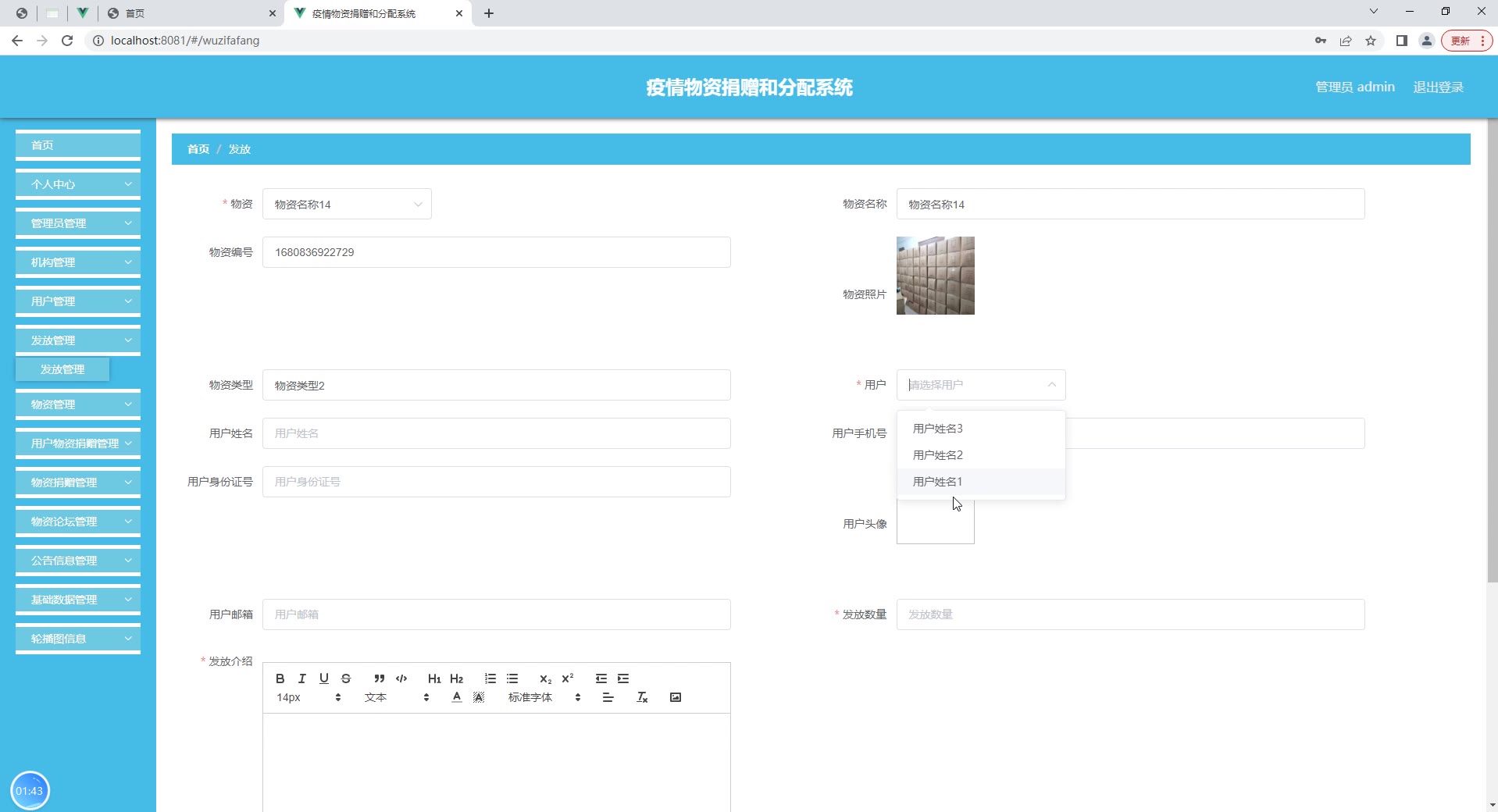Apply Heading 2 style
The height and width of the screenshot is (812, 1498).
coord(457,678)
